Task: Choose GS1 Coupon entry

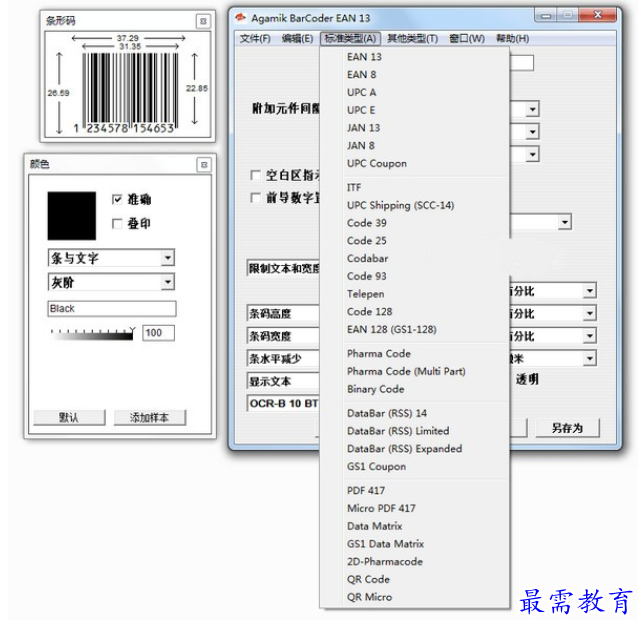Action: click(x=415, y=467)
